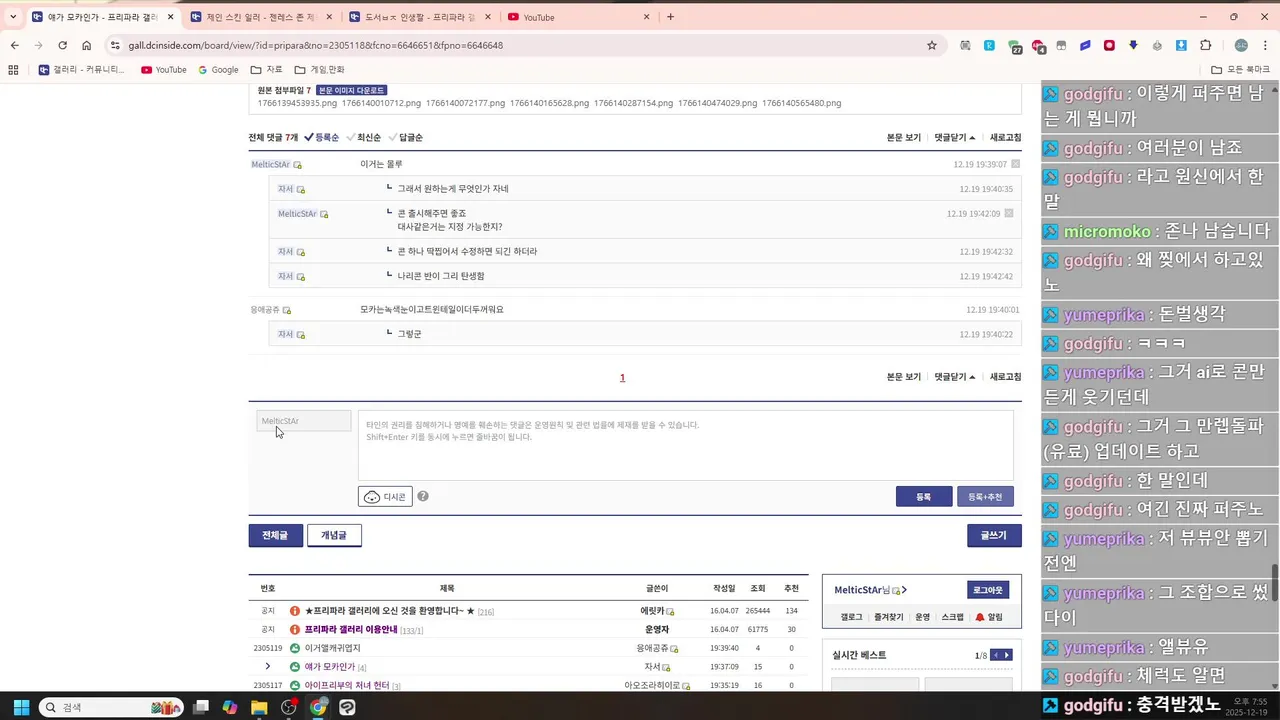Click the 등록+추천 button
Viewport: 1280px width, 720px height.
click(x=985, y=497)
